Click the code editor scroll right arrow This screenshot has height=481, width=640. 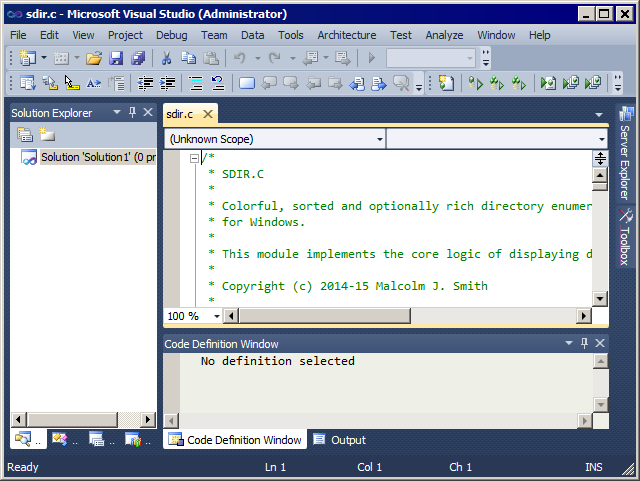click(584, 316)
